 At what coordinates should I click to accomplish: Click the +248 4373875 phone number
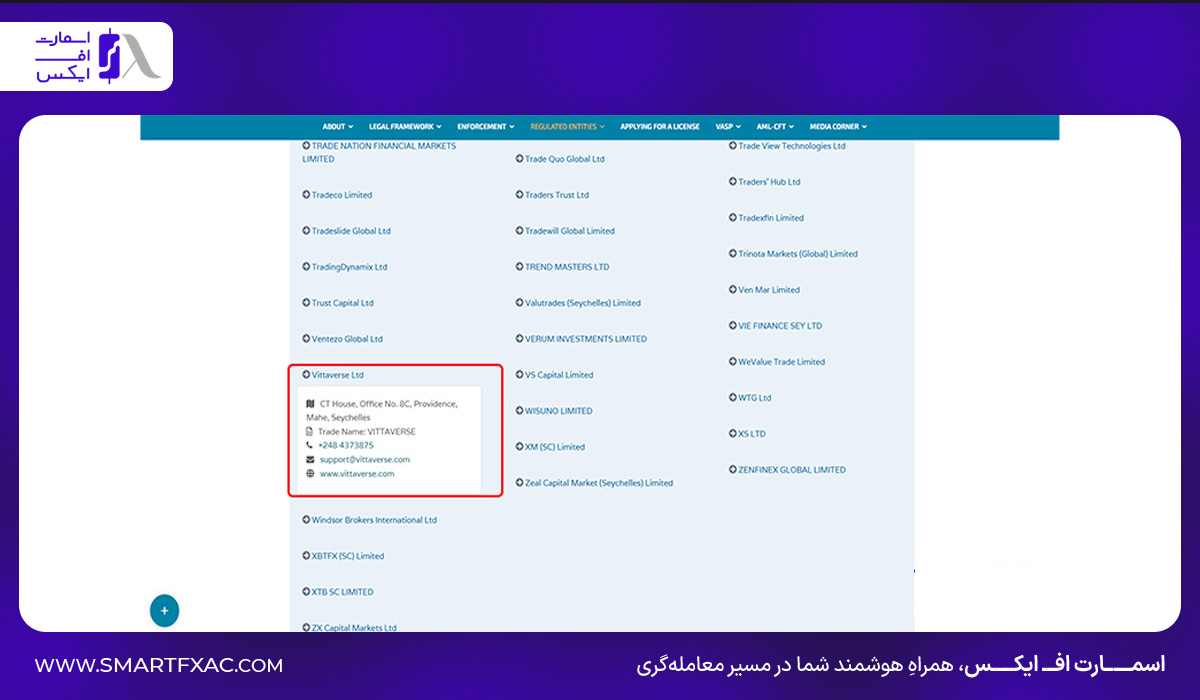pyautogui.click(x=346, y=446)
